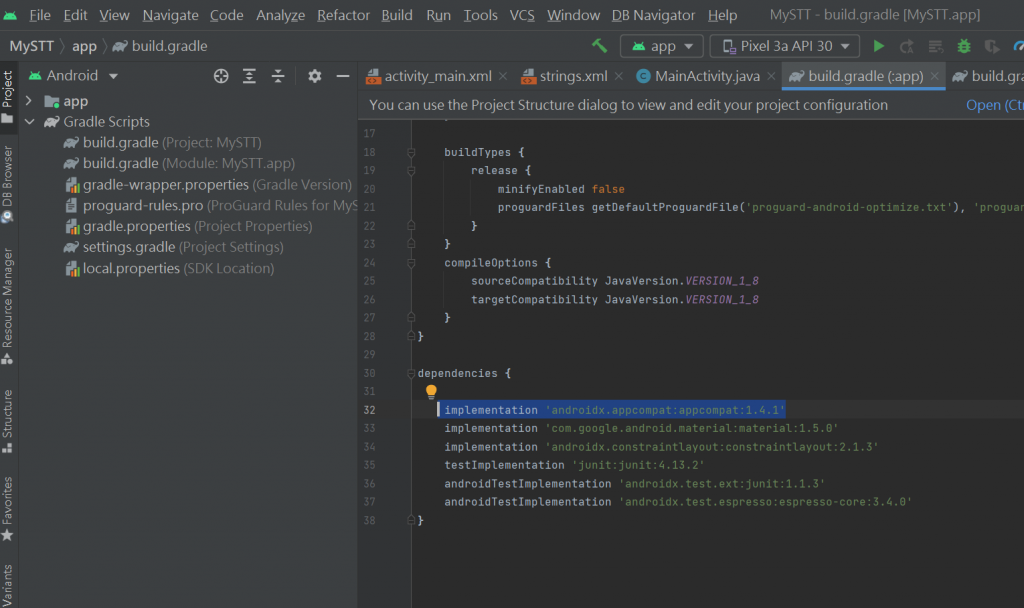Click line number 32 in the gutter
This screenshot has height=608, width=1024.
point(370,410)
